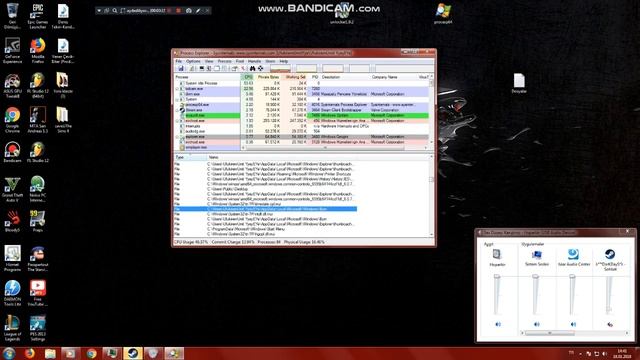Mute Sistem Sesleri in the volume mixer
Screen dimensions: 640x360
[537, 324]
